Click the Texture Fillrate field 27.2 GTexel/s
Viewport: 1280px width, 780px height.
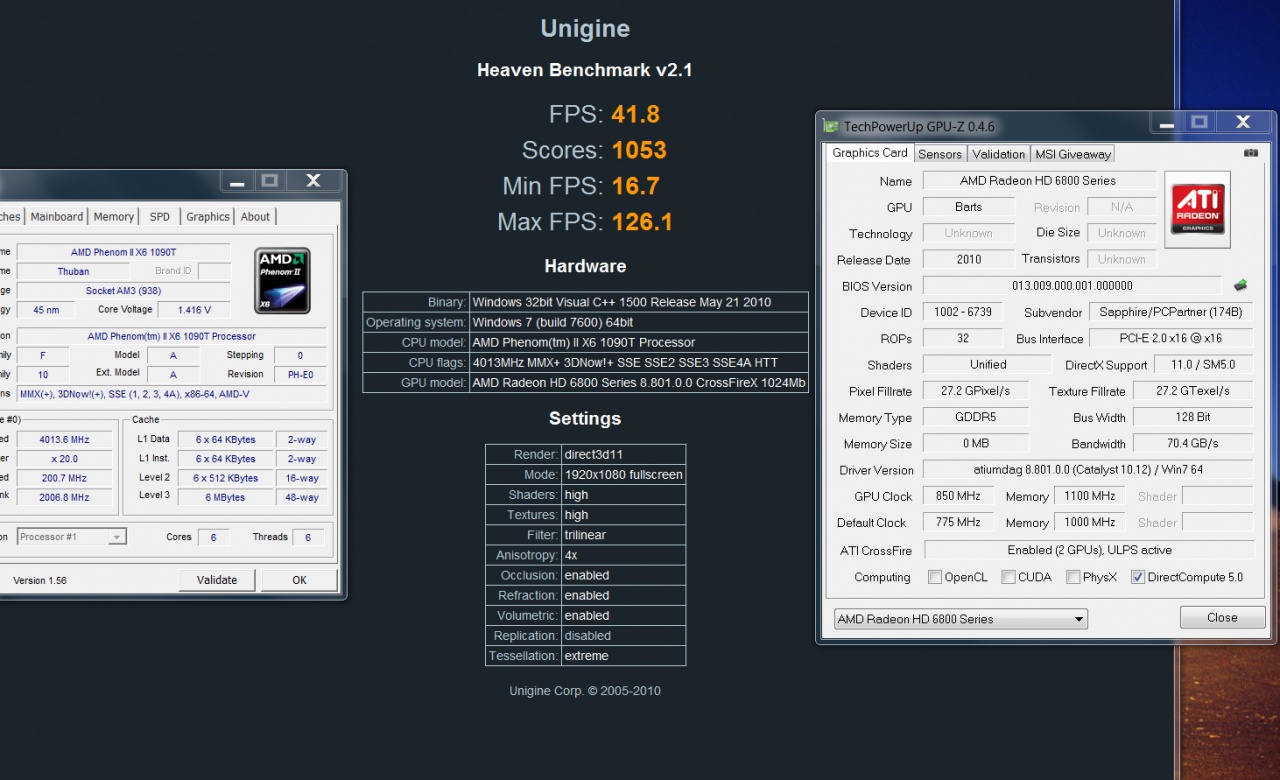coord(1193,391)
